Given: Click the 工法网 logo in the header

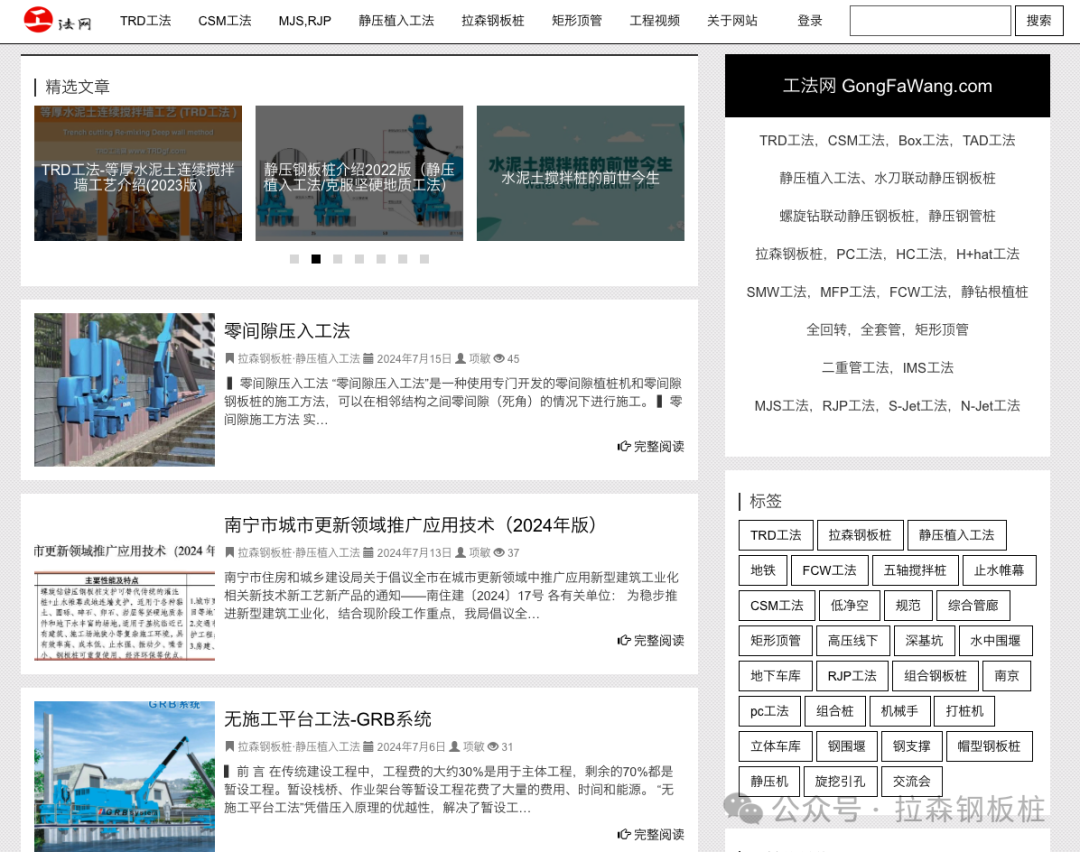Looking at the screenshot, I should click(57, 21).
